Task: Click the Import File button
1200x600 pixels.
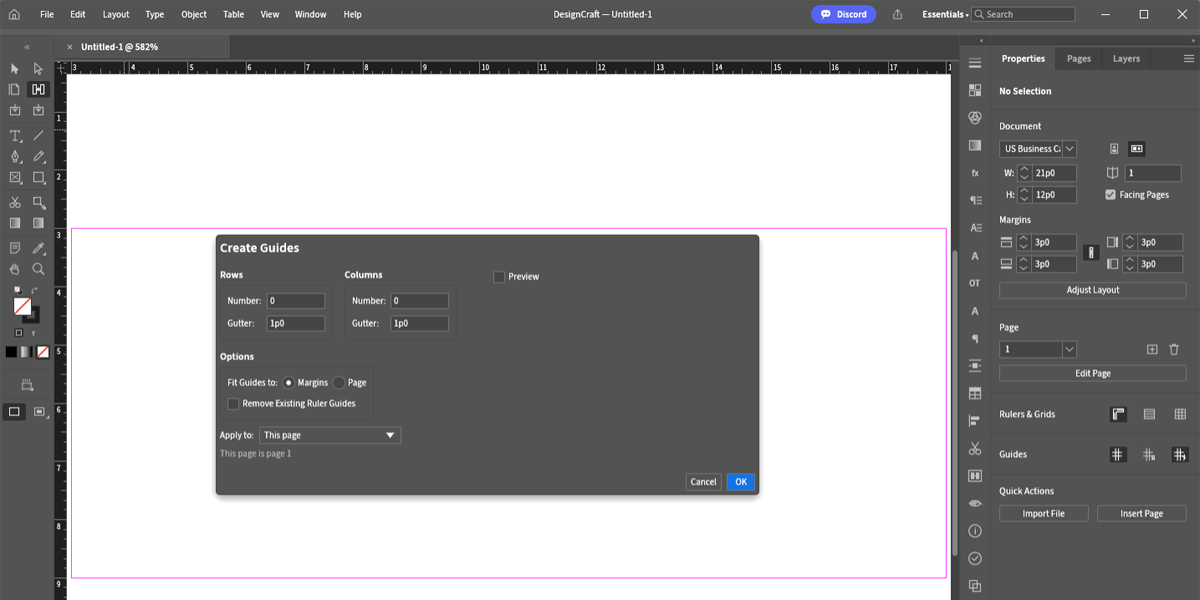Action: (1043, 513)
